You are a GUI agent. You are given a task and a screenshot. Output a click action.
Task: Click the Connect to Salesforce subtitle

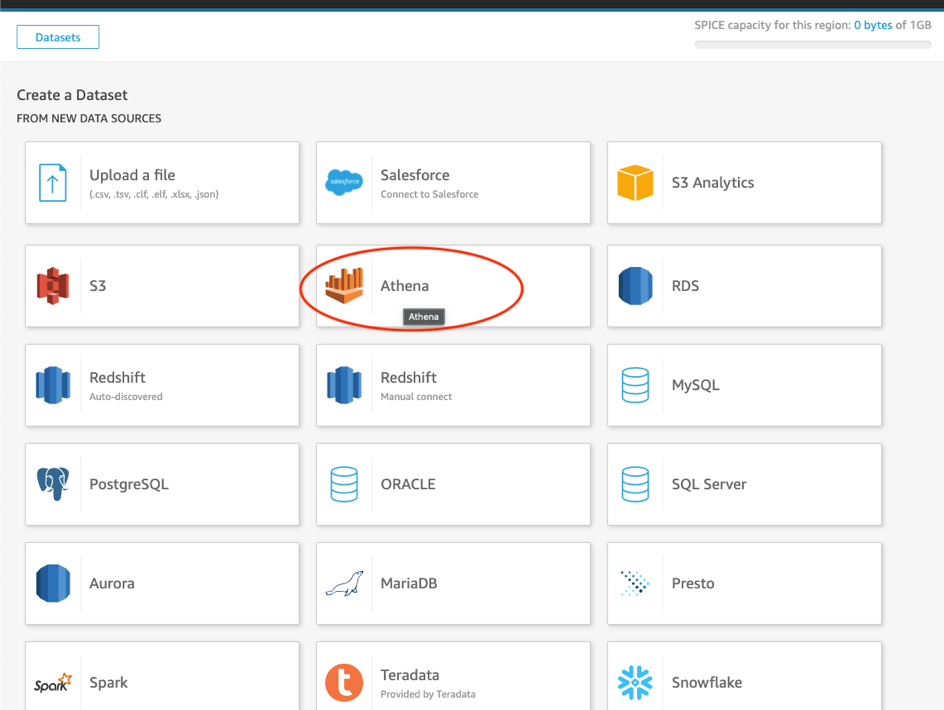(429, 195)
